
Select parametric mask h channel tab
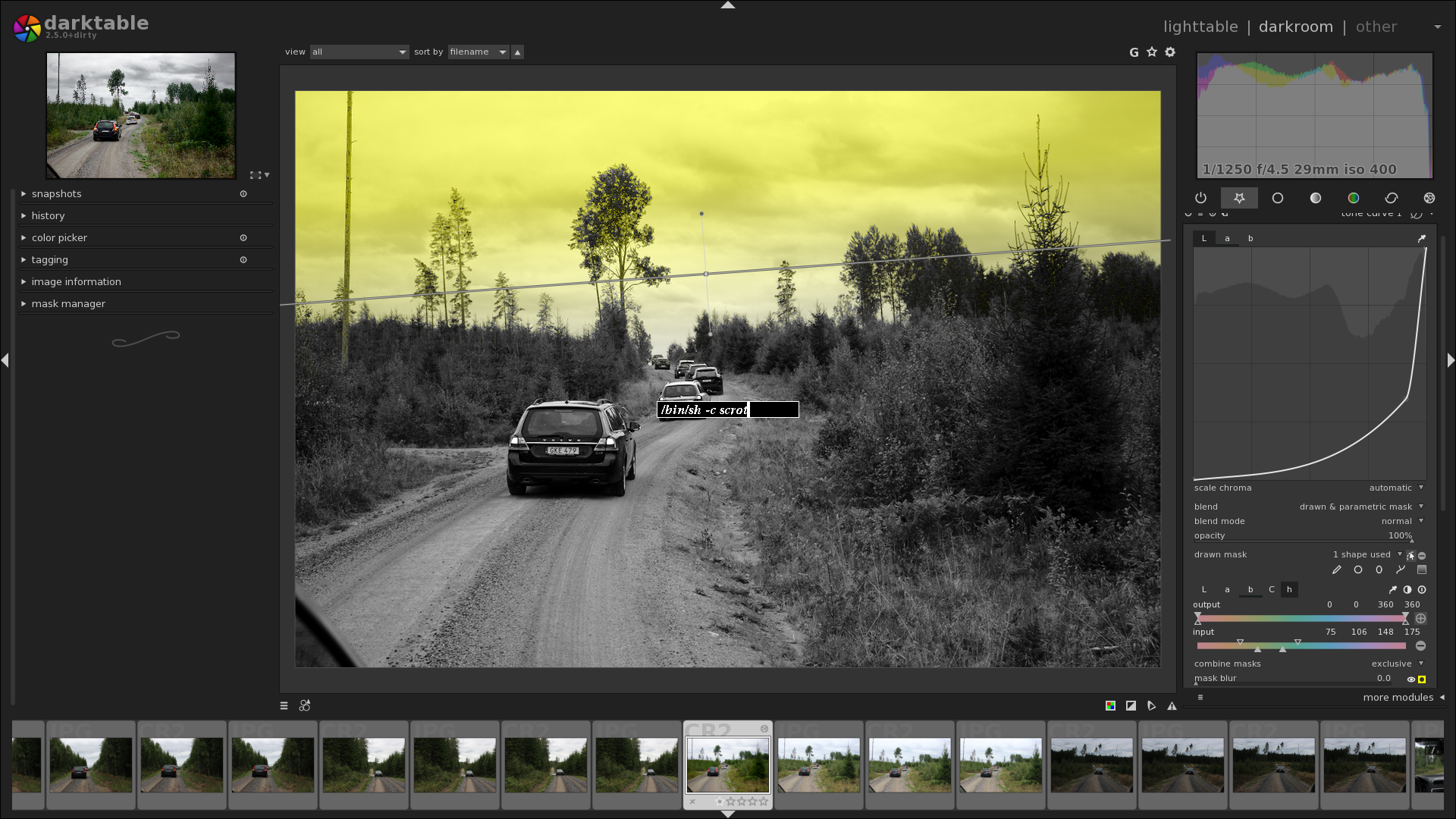(x=1289, y=590)
